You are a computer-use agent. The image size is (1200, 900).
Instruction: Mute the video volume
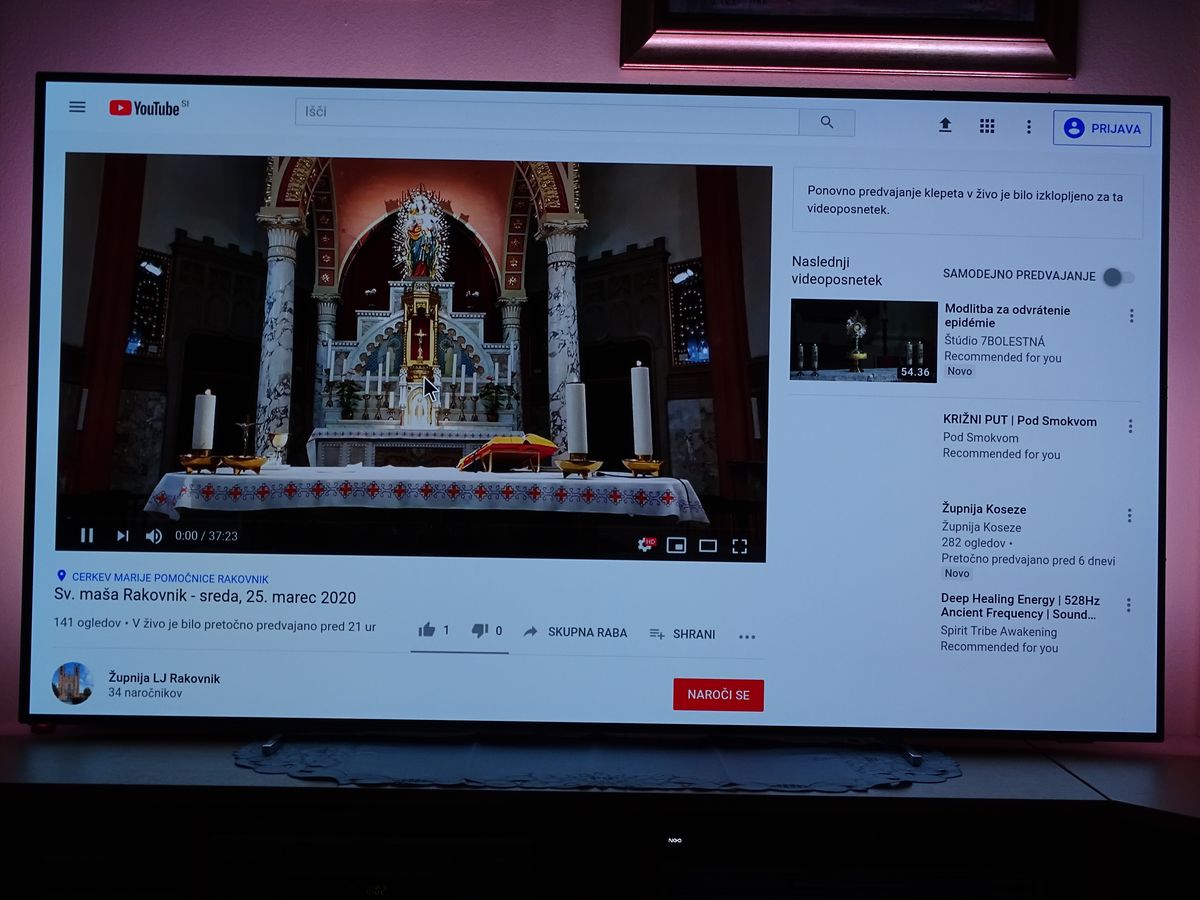click(x=153, y=536)
